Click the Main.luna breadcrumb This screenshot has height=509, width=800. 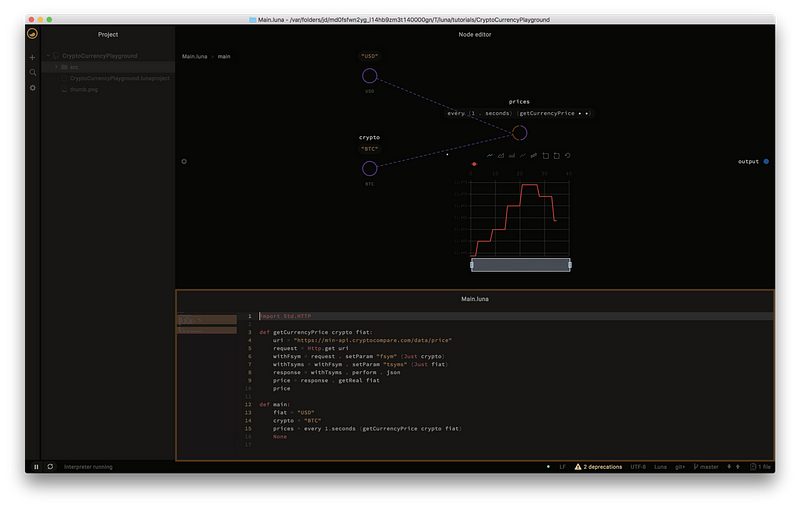point(193,56)
